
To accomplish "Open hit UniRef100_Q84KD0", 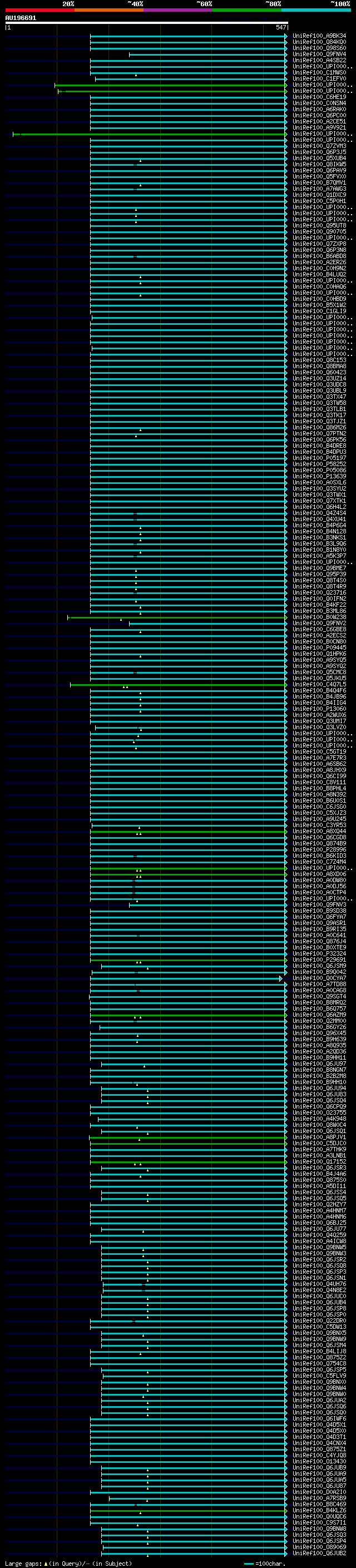I will [319, 42].
